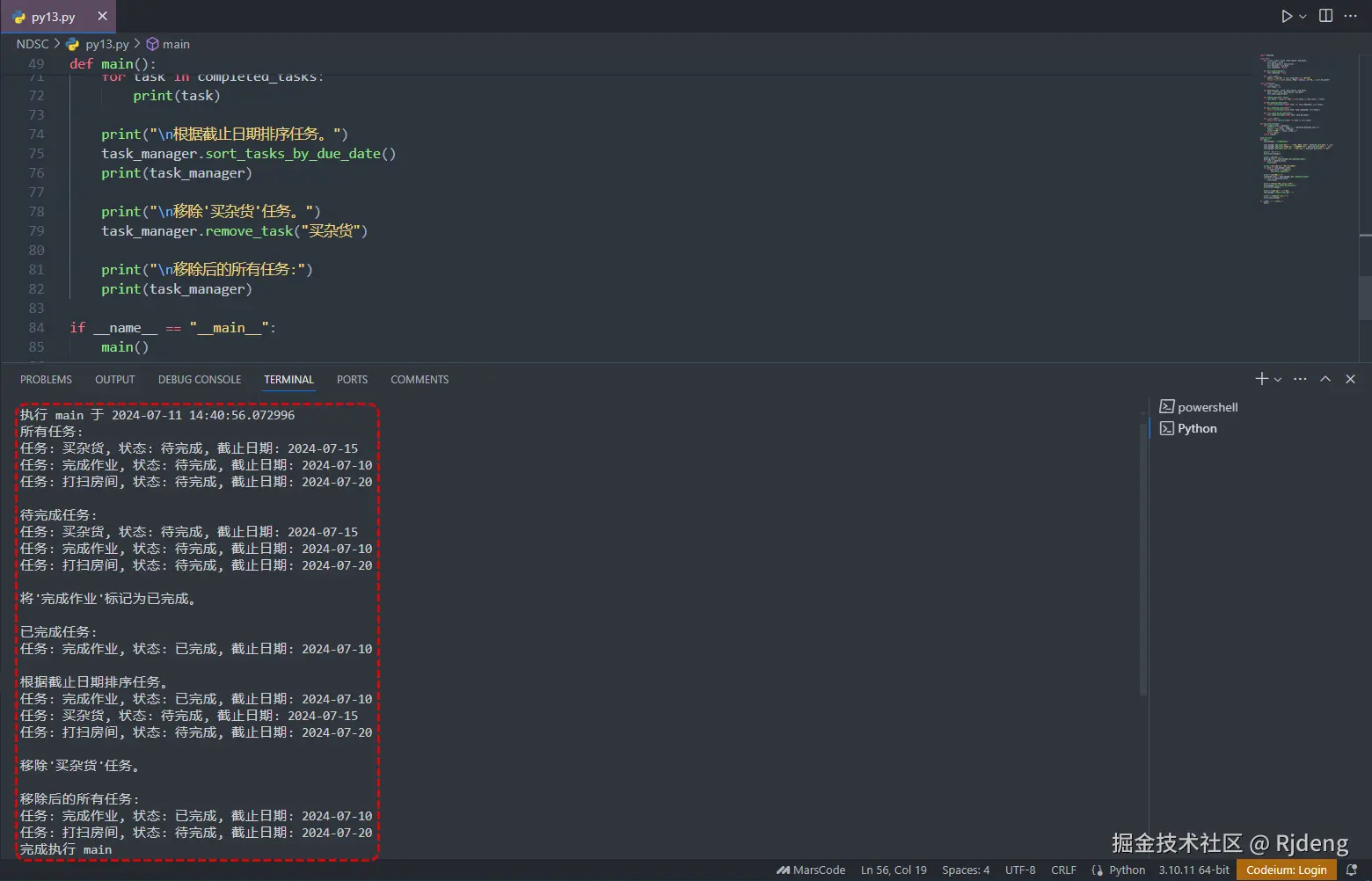This screenshot has width=1372, height=881.
Task: Click NDSC breadcrumb folder
Action: [33, 44]
